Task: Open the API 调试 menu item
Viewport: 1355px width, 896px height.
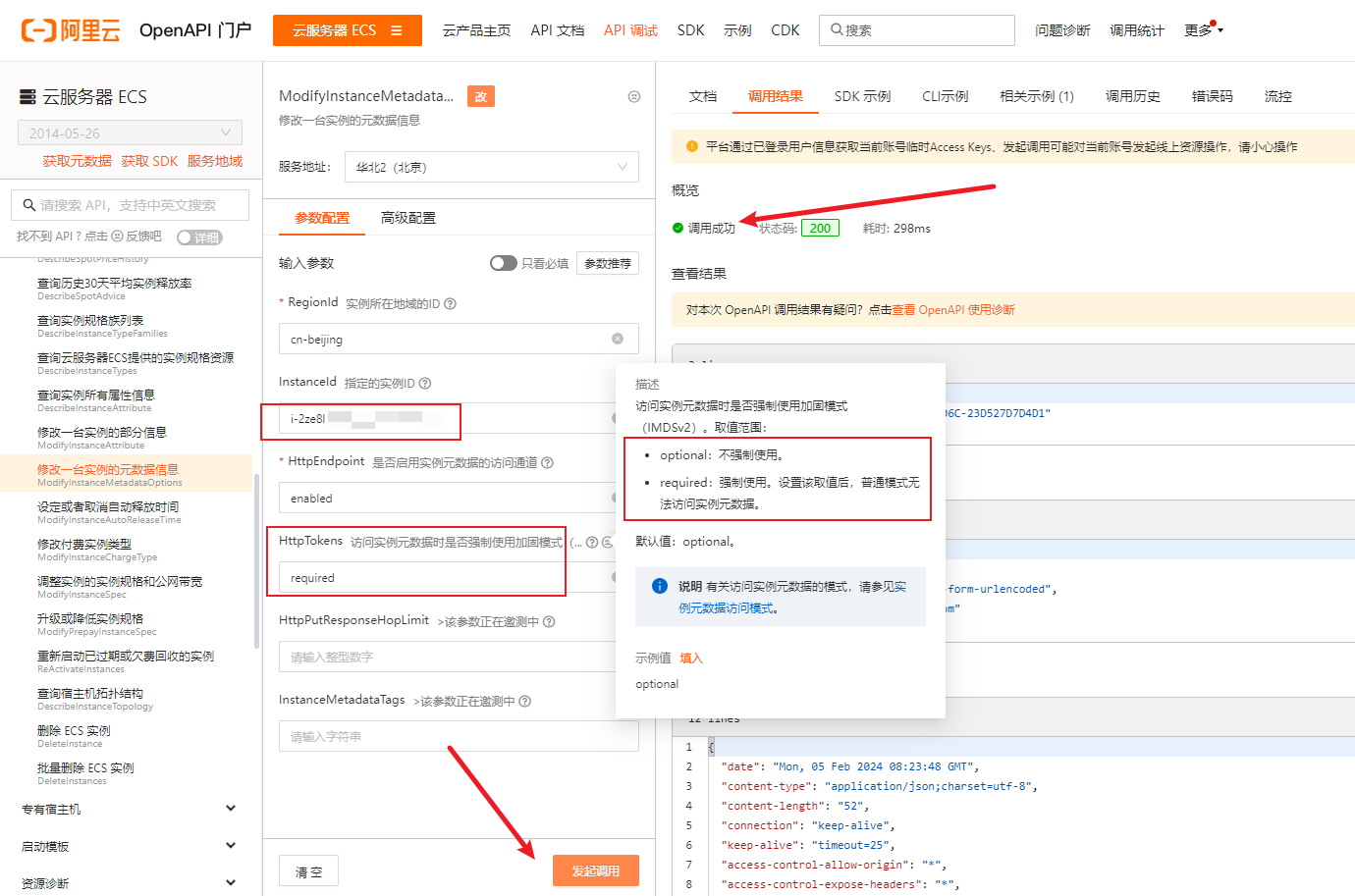Action: 630,30
